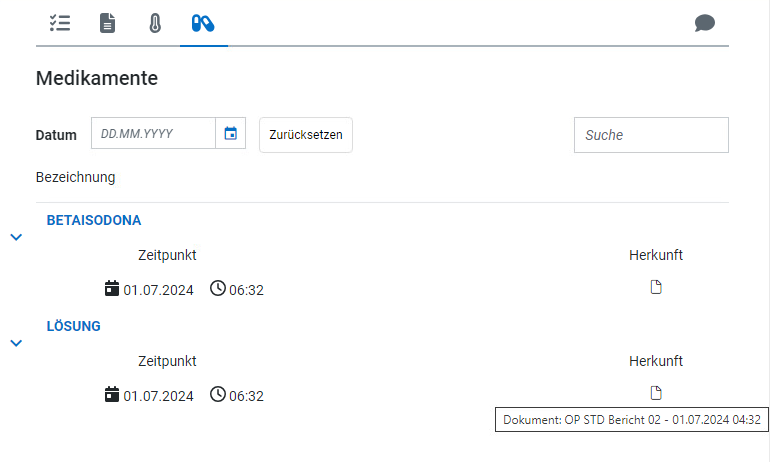Image resolution: width=770 pixels, height=462 pixels.
Task: Click the Herkunft header under BETAISODONA
Action: pyautogui.click(x=656, y=255)
